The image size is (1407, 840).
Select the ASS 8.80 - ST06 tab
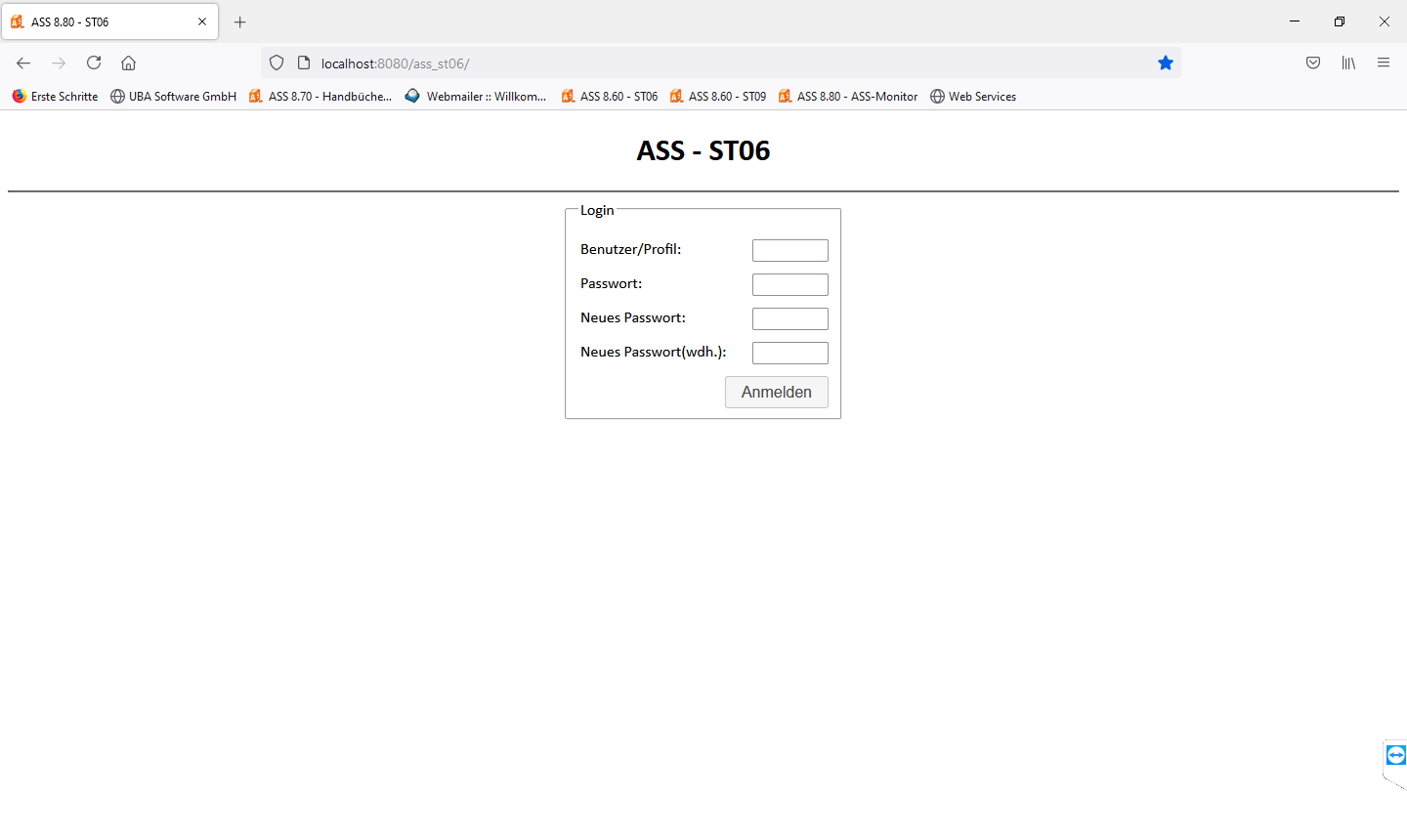pos(98,21)
